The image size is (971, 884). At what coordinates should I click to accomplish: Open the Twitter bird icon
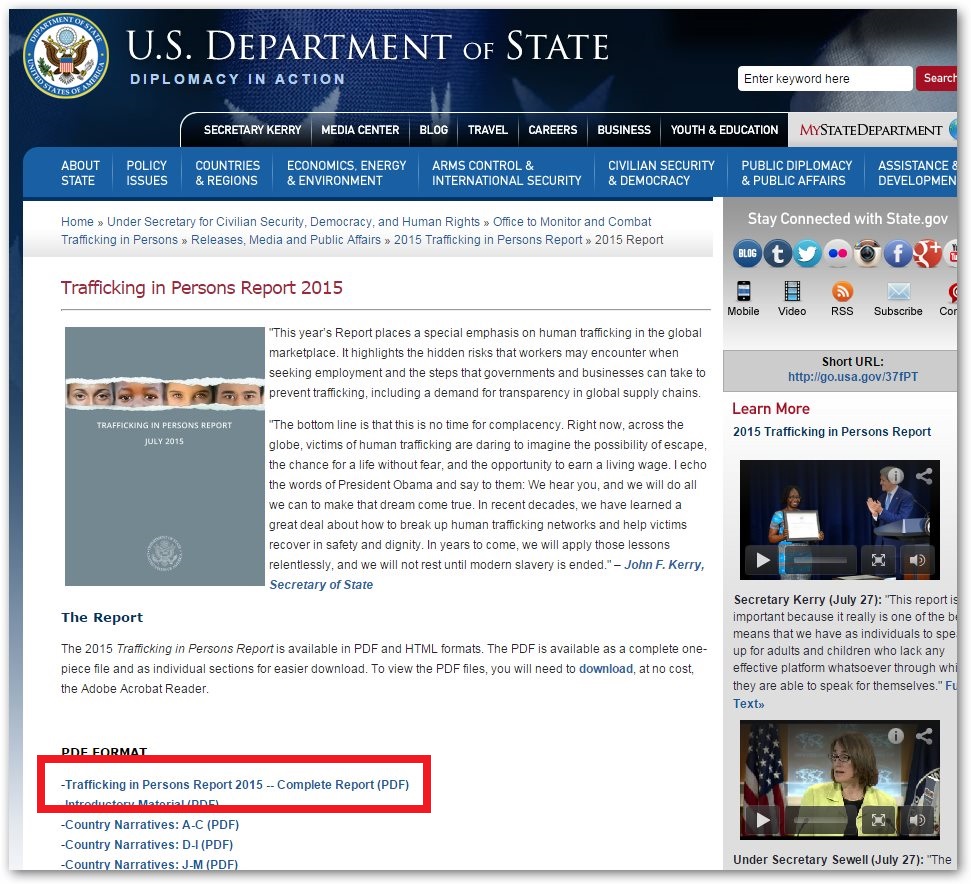coord(808,254)
